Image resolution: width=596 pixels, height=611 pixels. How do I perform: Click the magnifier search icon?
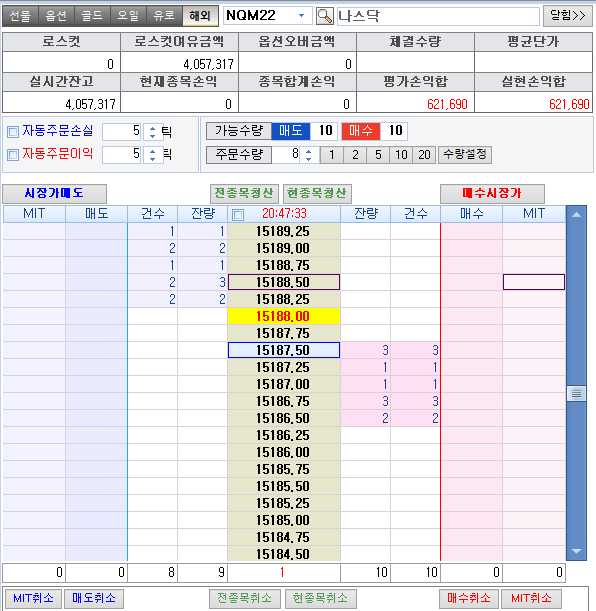click(x=324, y=16)
